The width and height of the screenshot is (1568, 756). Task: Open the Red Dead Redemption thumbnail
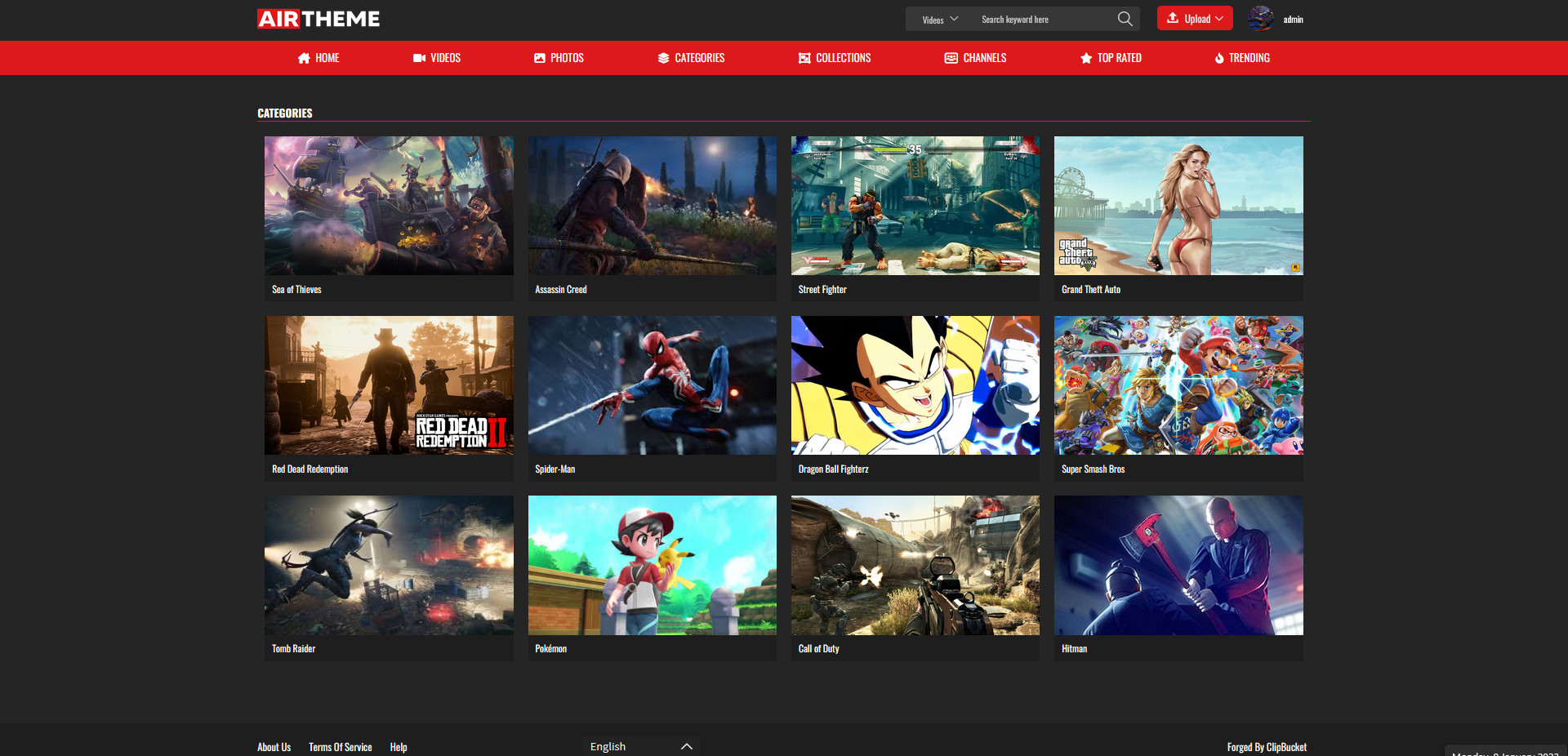click(x=389, y=385)
